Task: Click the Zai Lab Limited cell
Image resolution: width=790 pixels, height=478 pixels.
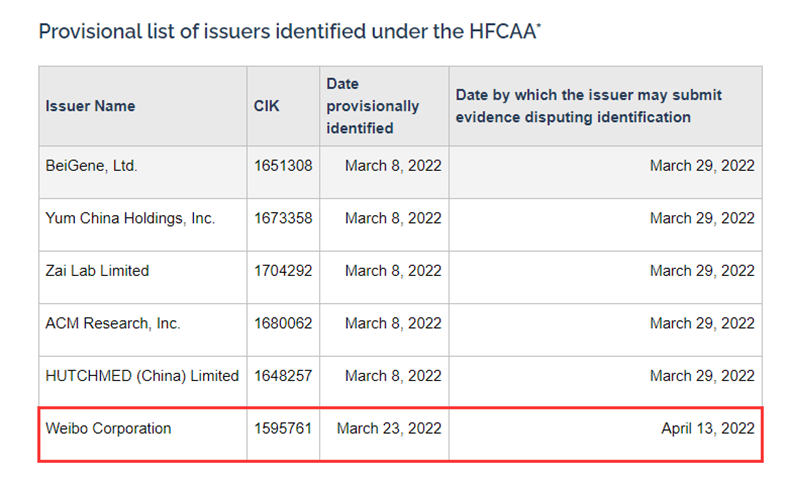Action: coord(97,270)
